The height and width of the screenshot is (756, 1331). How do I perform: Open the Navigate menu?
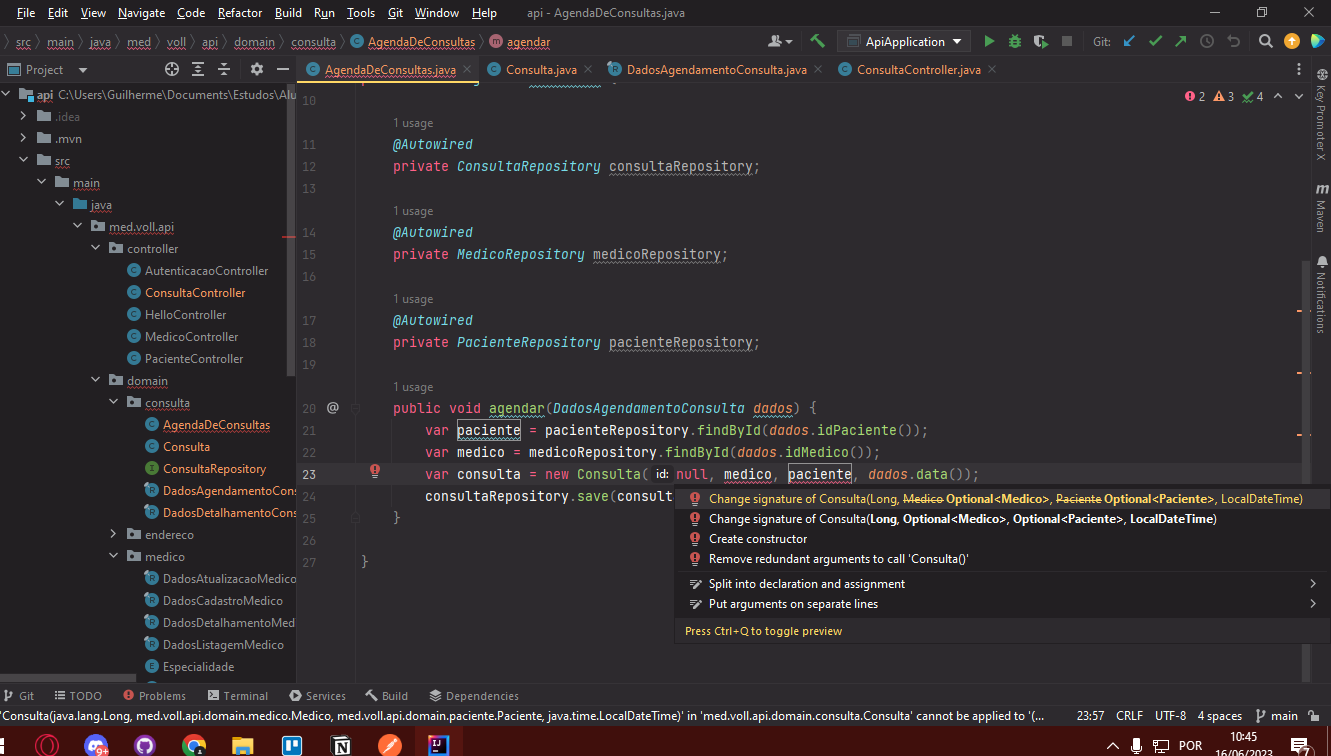(x=141, y=13)
